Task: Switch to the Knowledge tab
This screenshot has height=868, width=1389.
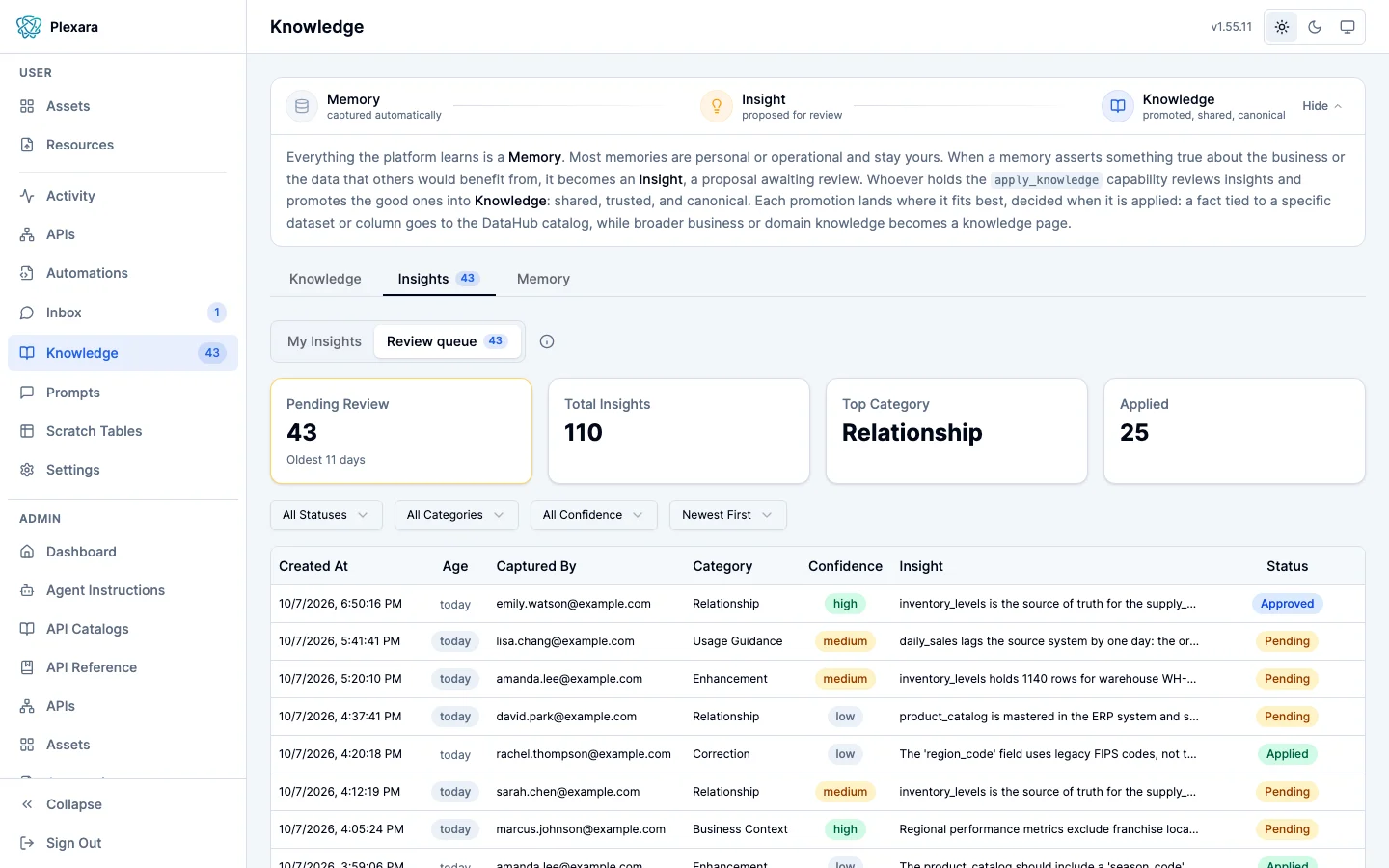Action: (x=325, y=279)
